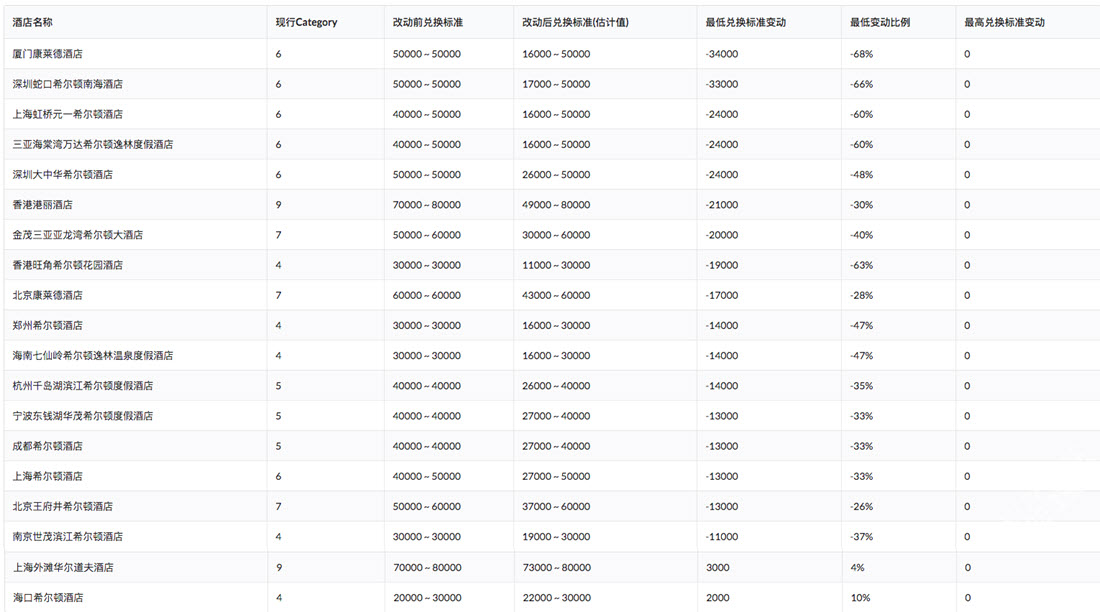Image resolution: width=1100 pixels, height=612 pixels.
Task: Click the -17000 change value
Action: [722, 295]
